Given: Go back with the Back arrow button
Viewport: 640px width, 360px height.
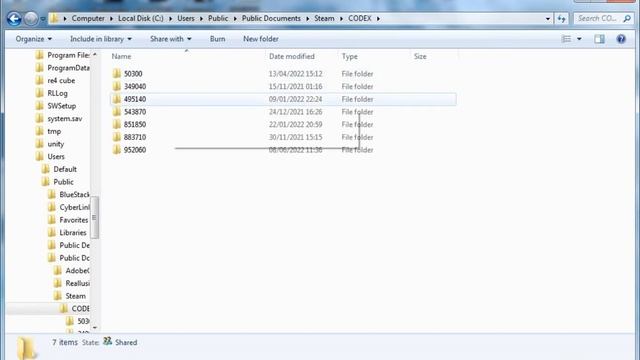Looking at the screenshot, I should (14, 19).
